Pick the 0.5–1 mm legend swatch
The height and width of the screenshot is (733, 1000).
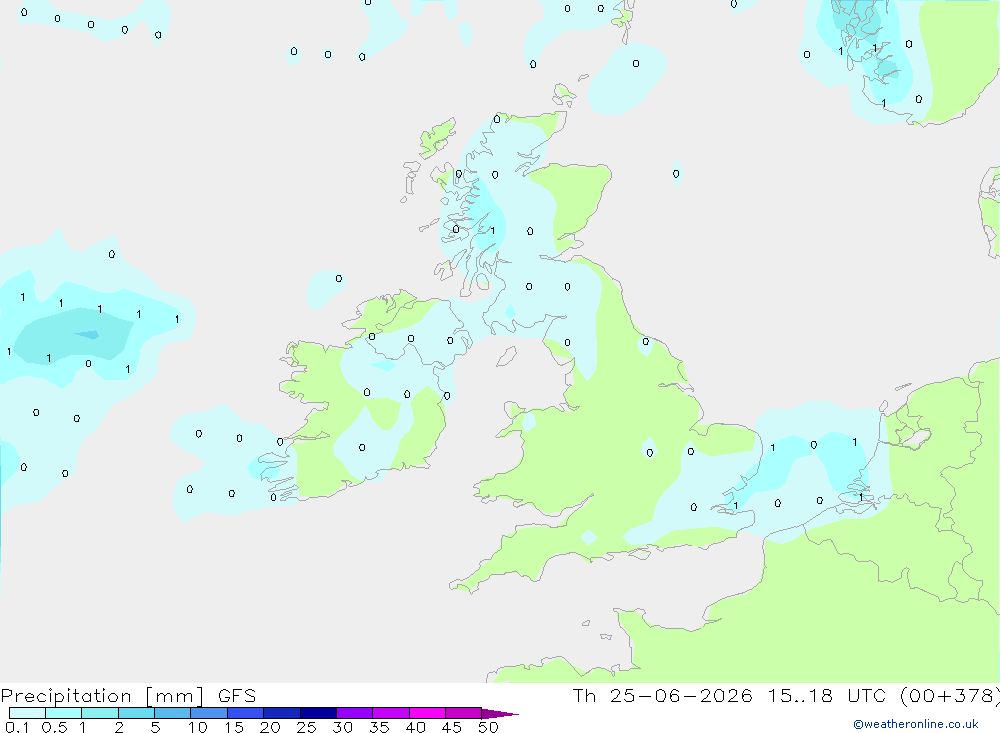pos(64,713)
